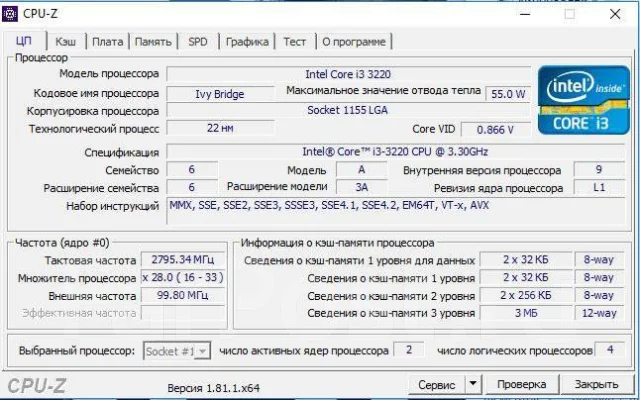
Task: Click the active cores count 2
Action: [409, 350]
